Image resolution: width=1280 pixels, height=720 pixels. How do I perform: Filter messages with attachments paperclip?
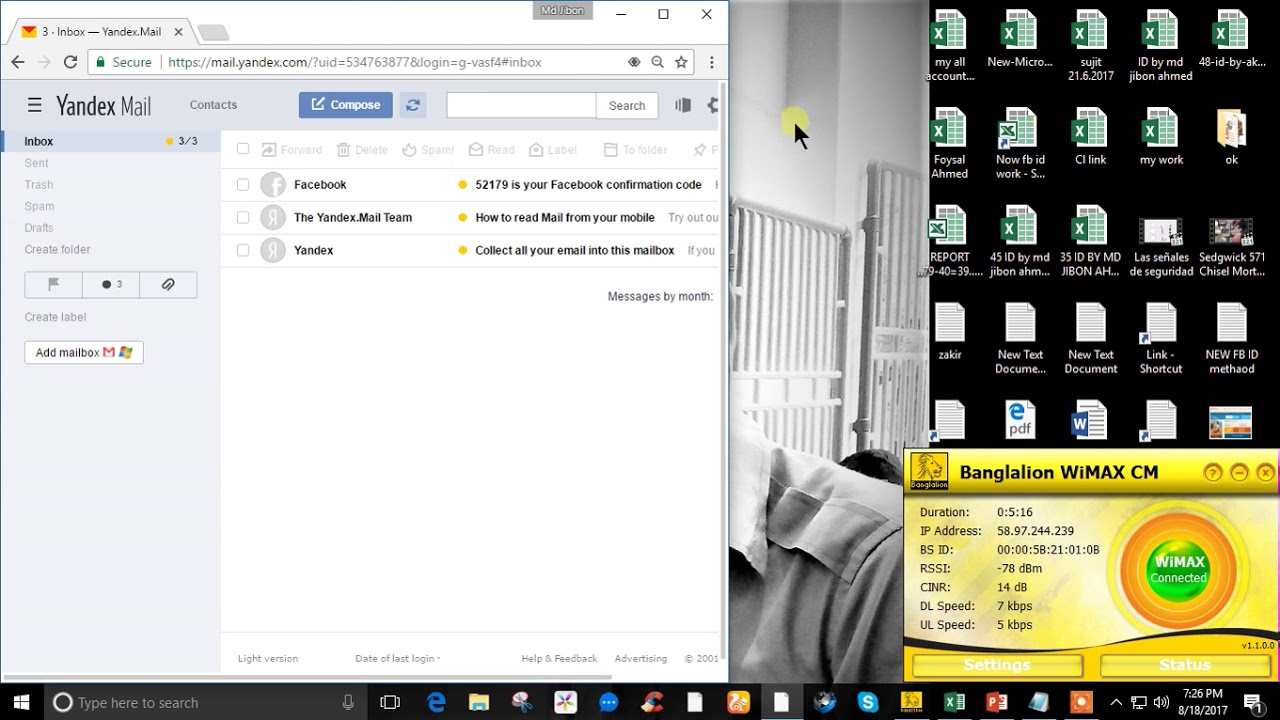coord(168,284)
